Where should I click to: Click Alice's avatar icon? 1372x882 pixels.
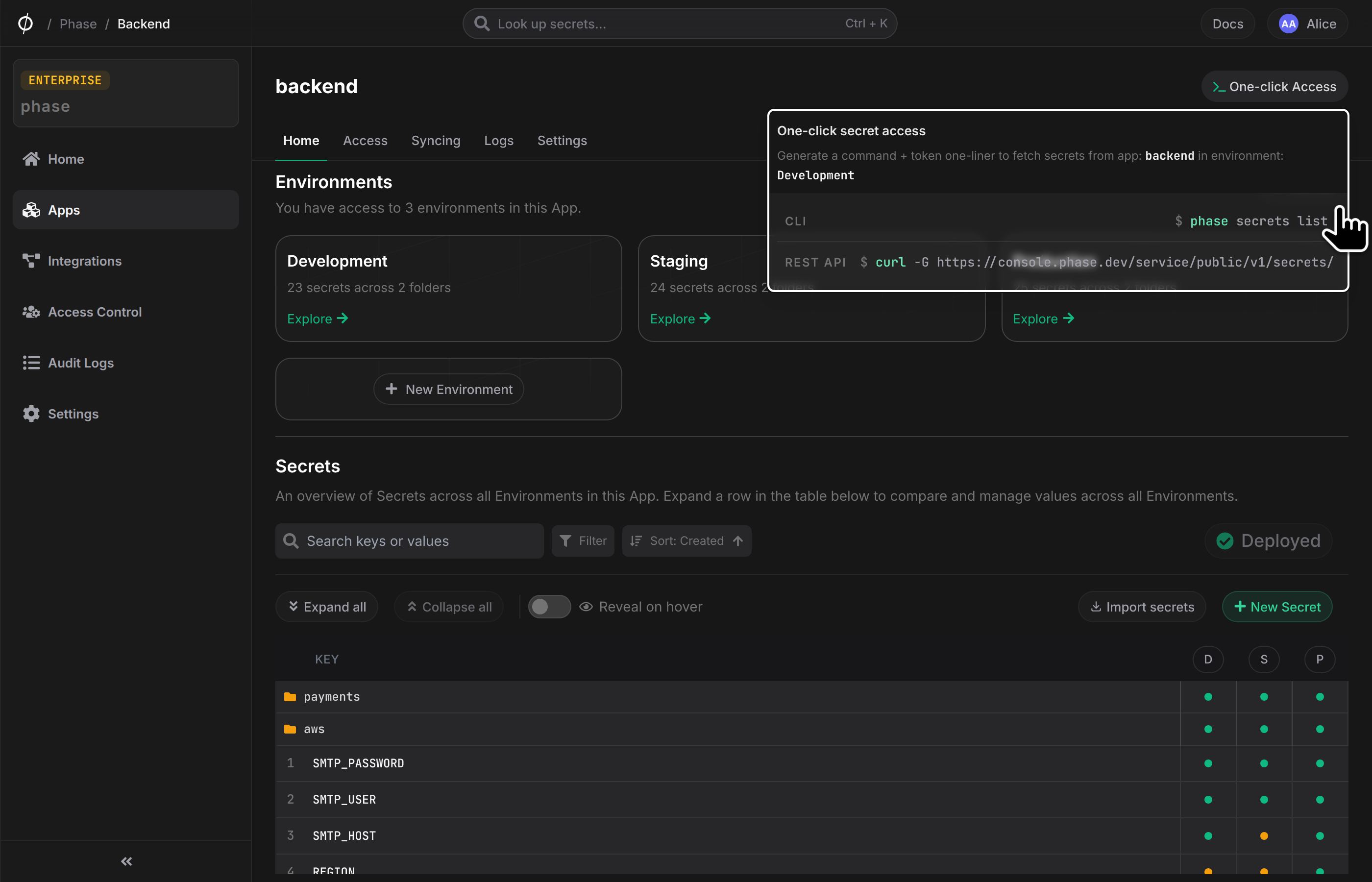pyautogui.click(x=1288, y=24)
